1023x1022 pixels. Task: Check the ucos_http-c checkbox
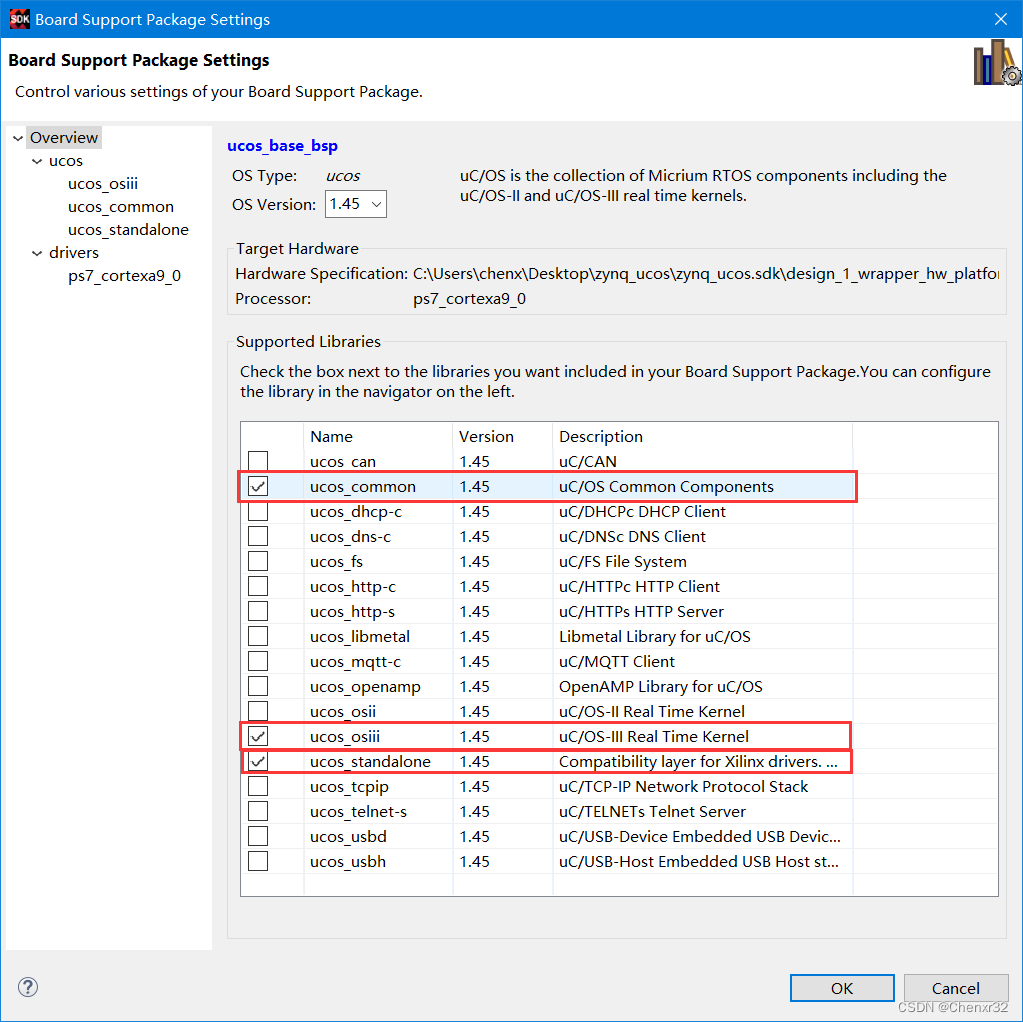pos(258,586)
